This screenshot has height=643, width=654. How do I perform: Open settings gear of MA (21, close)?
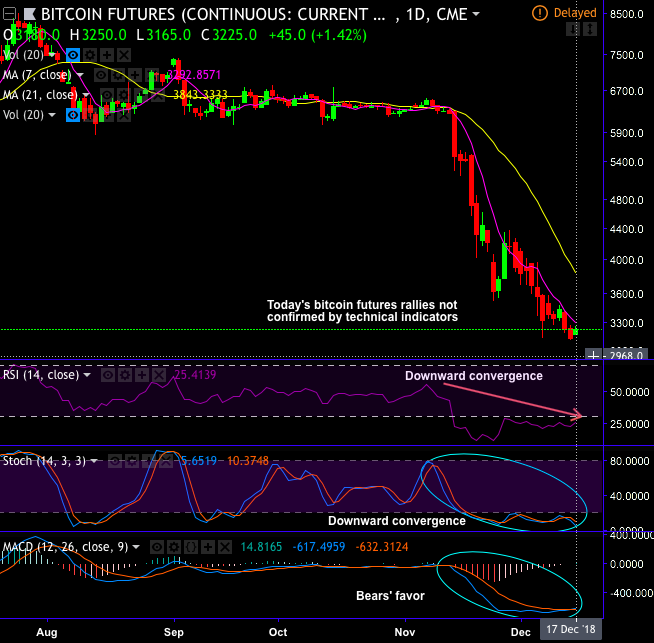tap(123, 95)
